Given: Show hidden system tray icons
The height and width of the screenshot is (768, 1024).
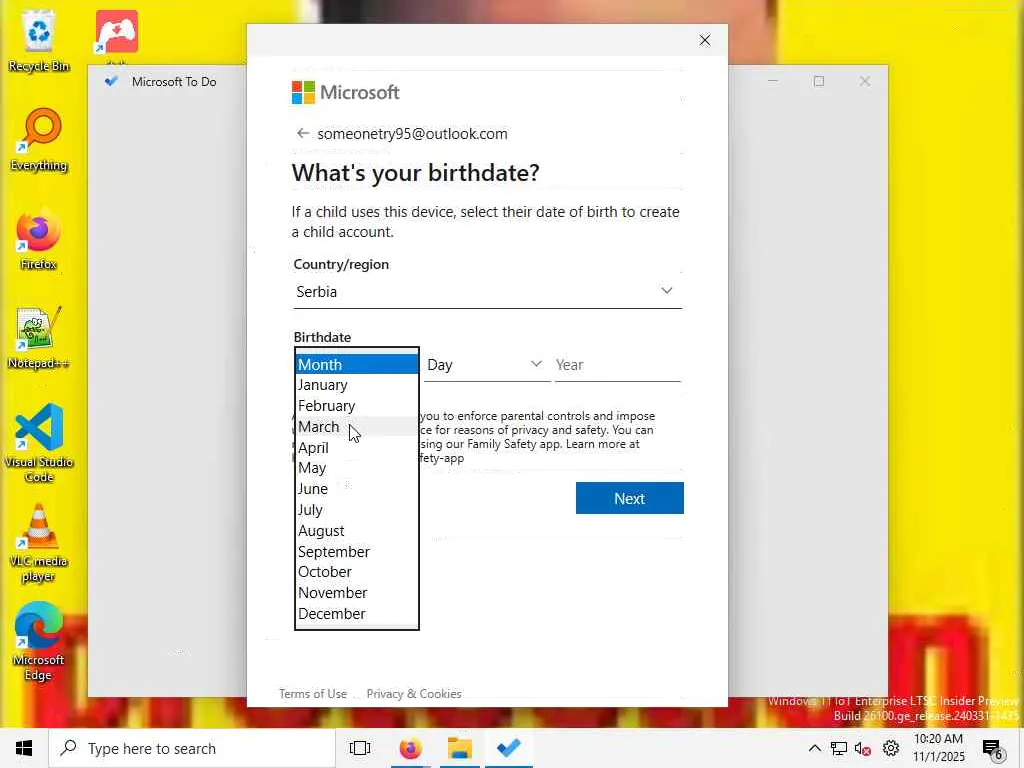Looking at the screenshot, I should click(814, 748).
